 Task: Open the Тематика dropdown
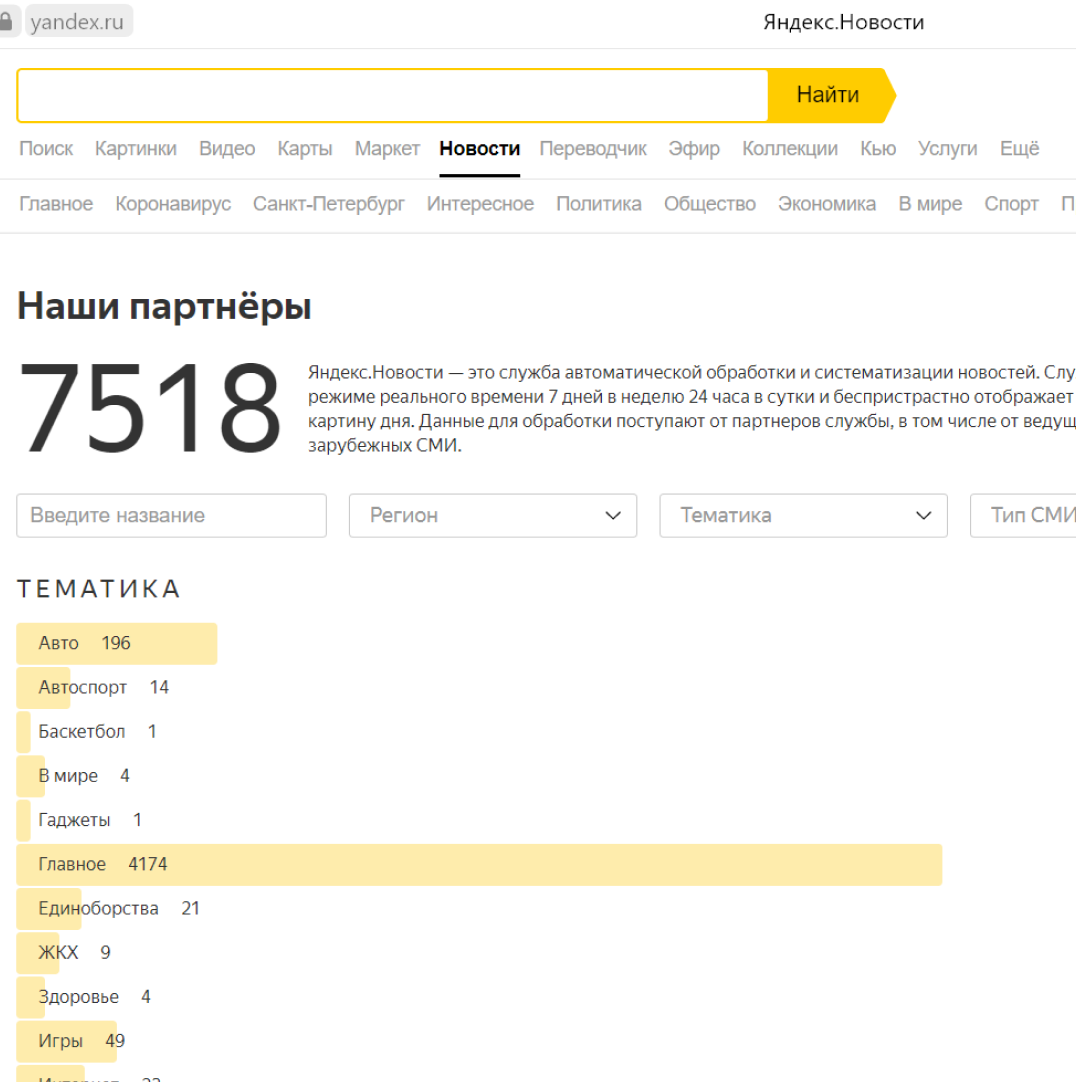803,515
